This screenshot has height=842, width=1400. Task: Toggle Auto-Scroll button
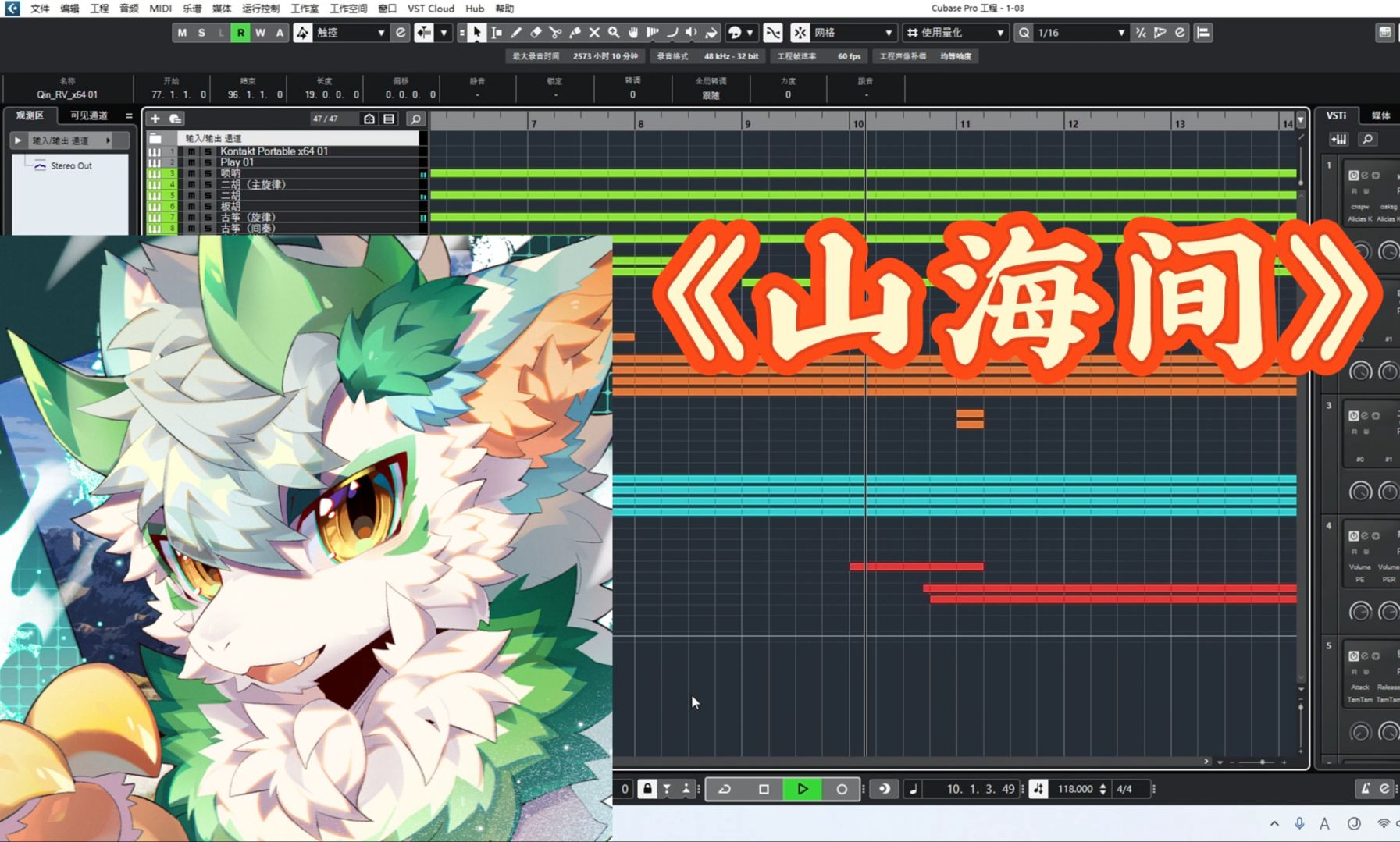click(424, 33)
